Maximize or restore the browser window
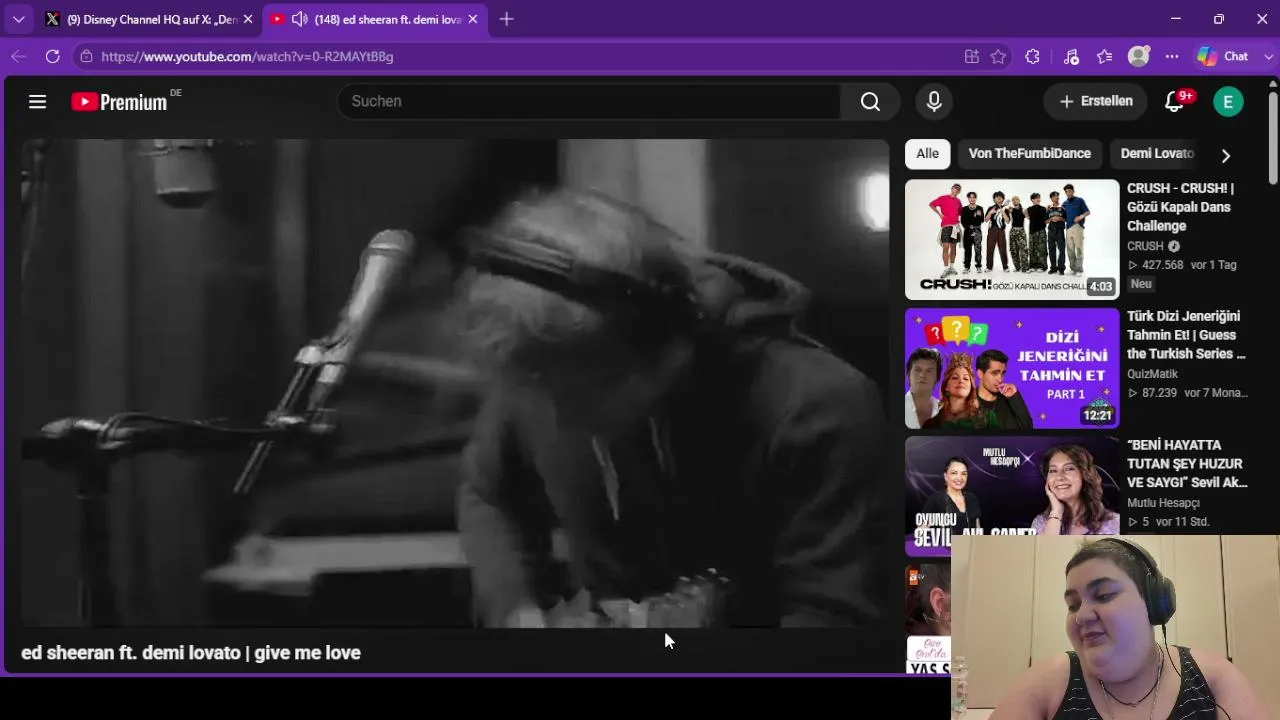1280x720 pixels. 1219,19
